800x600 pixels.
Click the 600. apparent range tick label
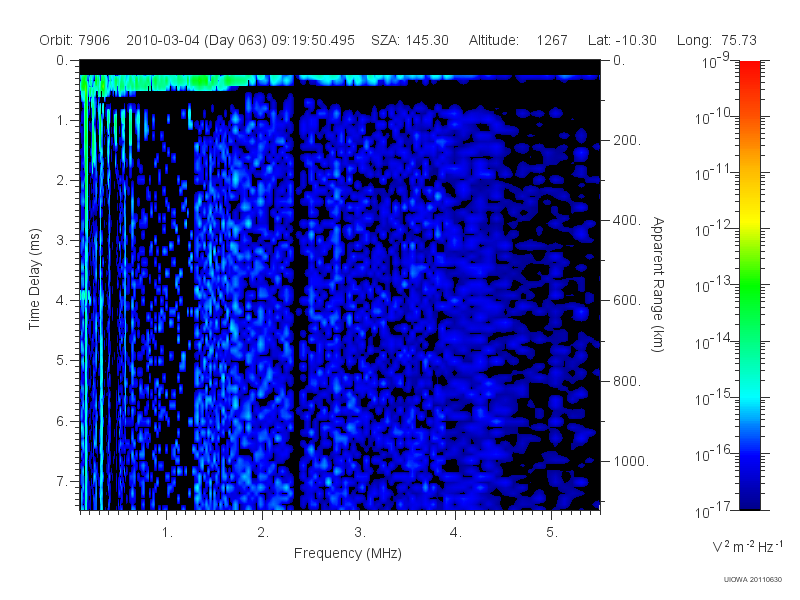pos(627,301)
